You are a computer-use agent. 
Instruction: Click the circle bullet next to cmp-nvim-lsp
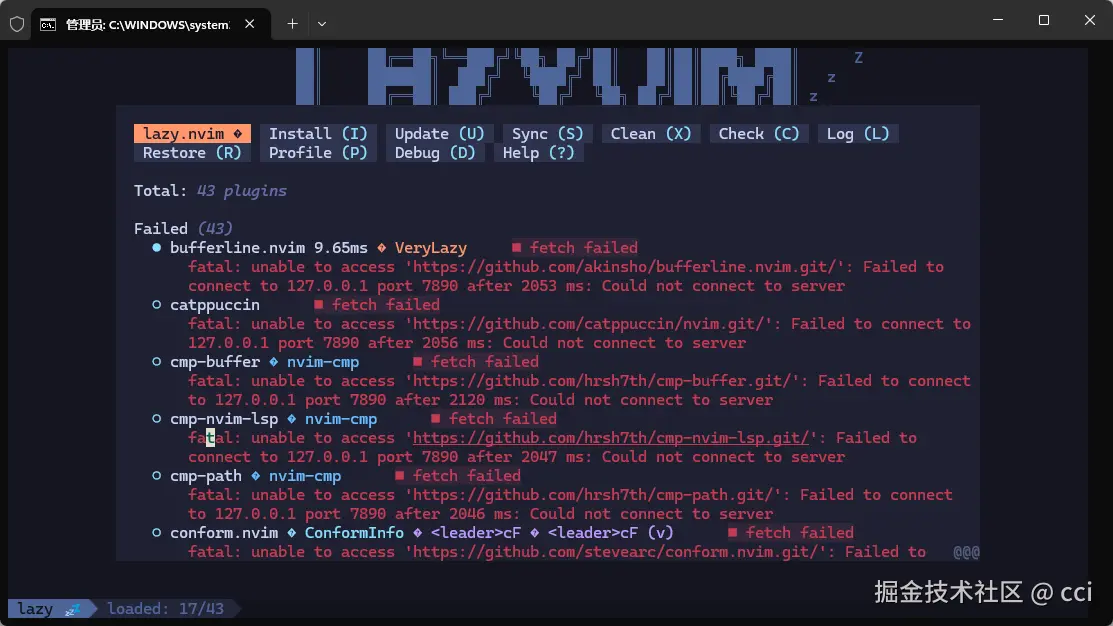coord(156,419)
